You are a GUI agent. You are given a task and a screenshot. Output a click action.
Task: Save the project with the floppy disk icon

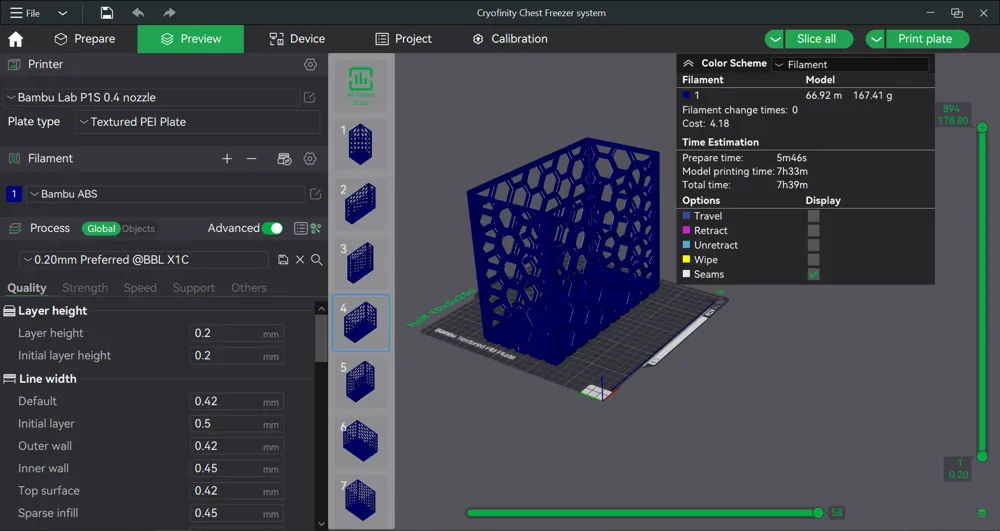[x=107, y=13]
